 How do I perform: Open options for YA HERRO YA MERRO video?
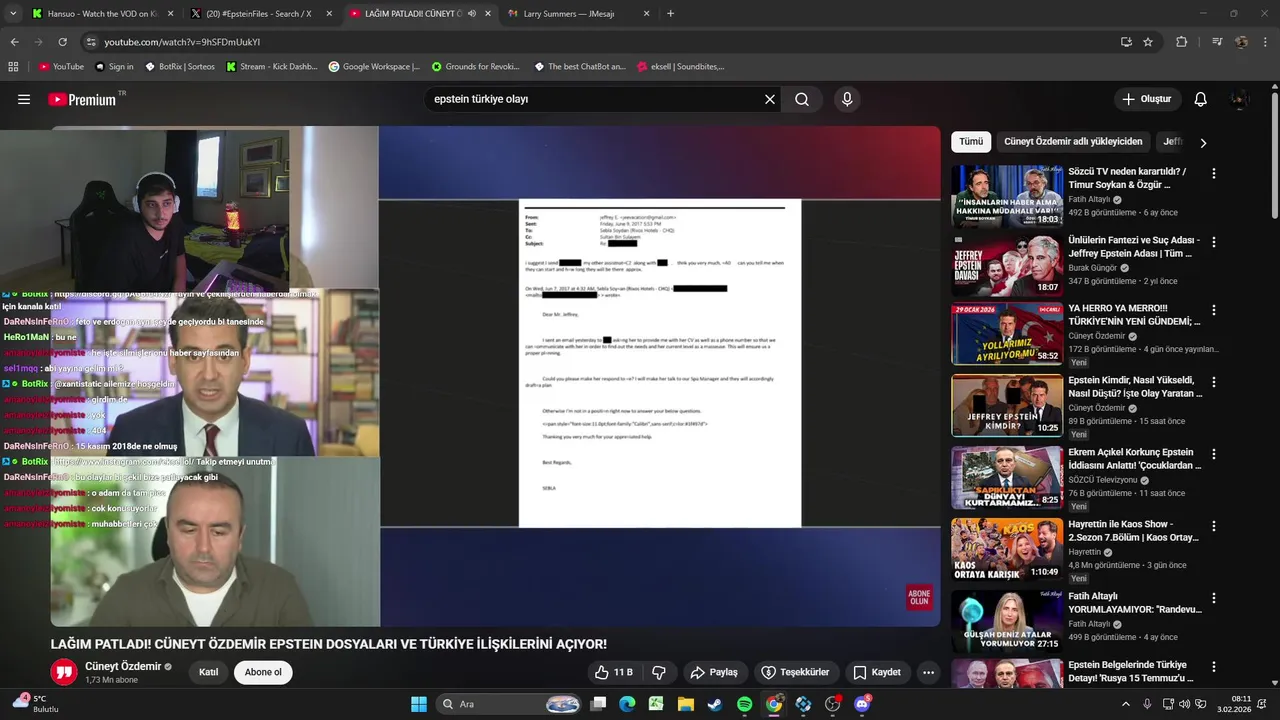click(1214, 311)
